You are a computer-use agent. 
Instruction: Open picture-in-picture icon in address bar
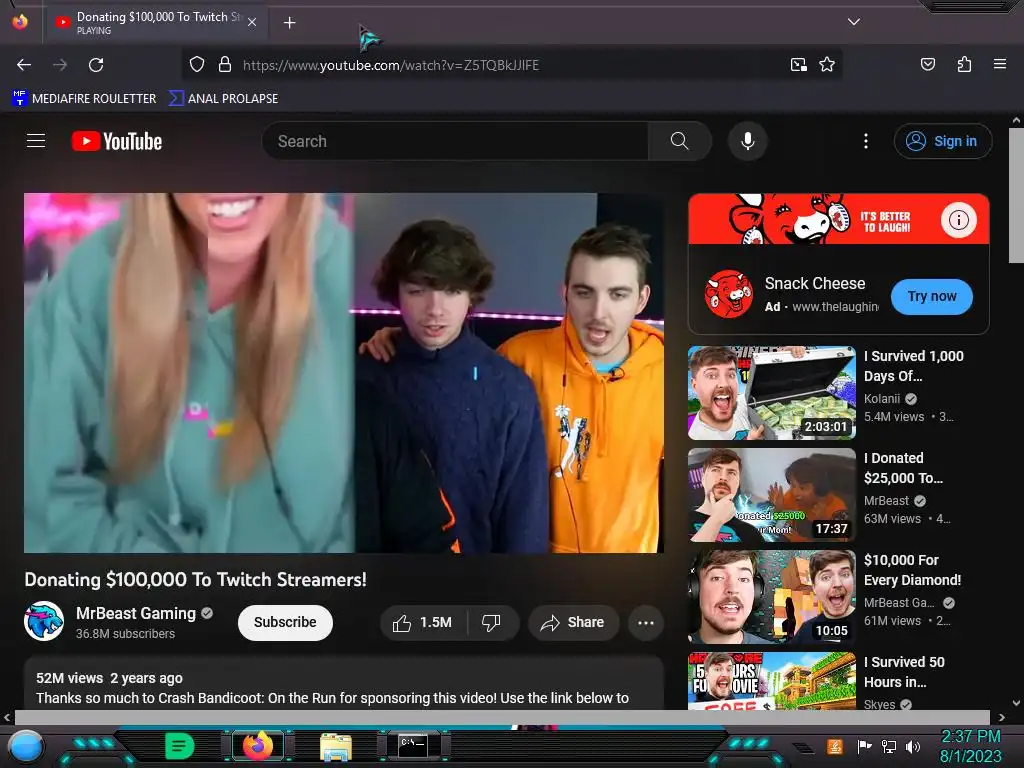coord(798,65)
